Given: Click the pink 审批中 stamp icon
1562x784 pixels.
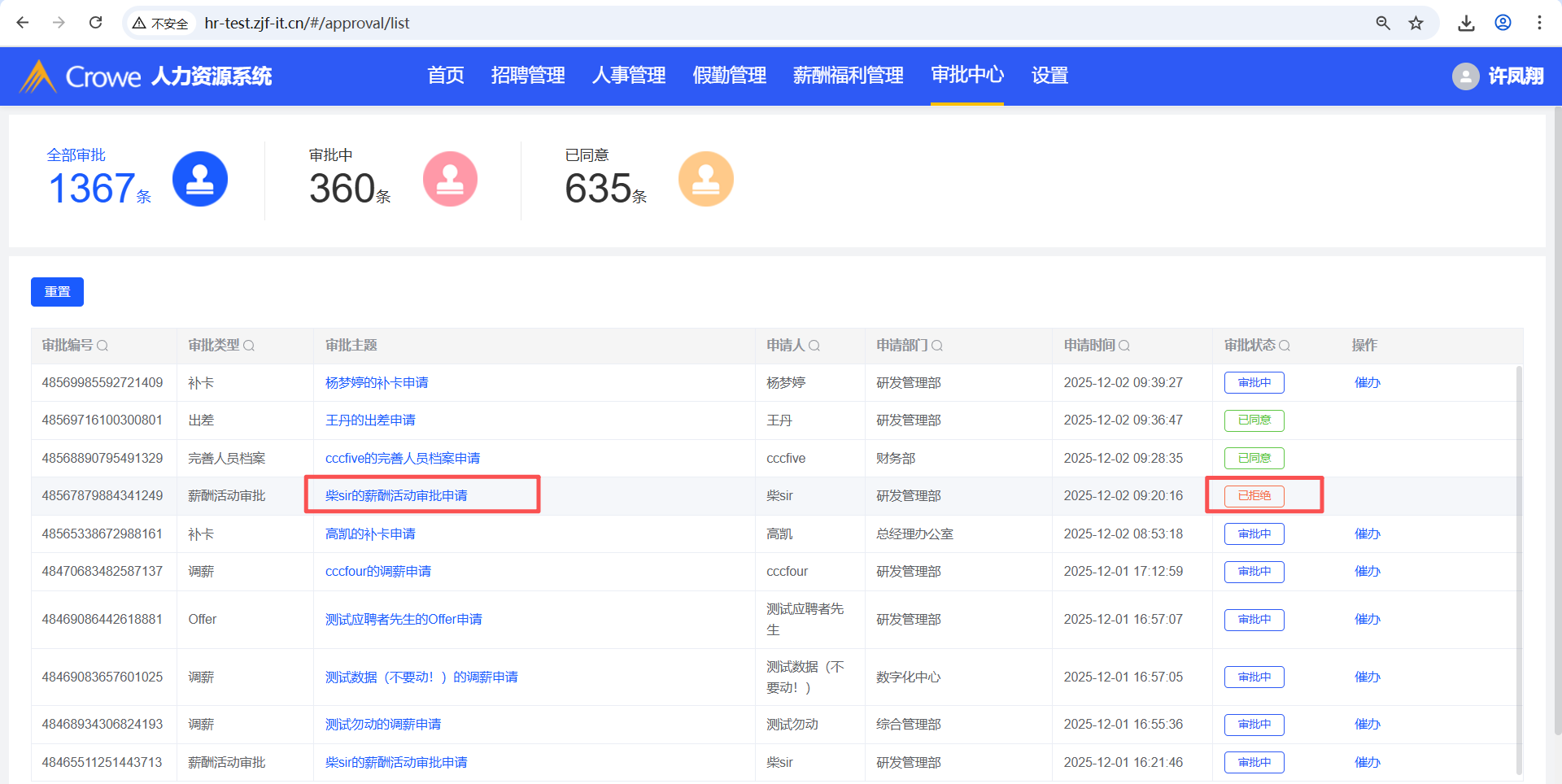Looking at the screenshot, I should [x=450, y=179].
